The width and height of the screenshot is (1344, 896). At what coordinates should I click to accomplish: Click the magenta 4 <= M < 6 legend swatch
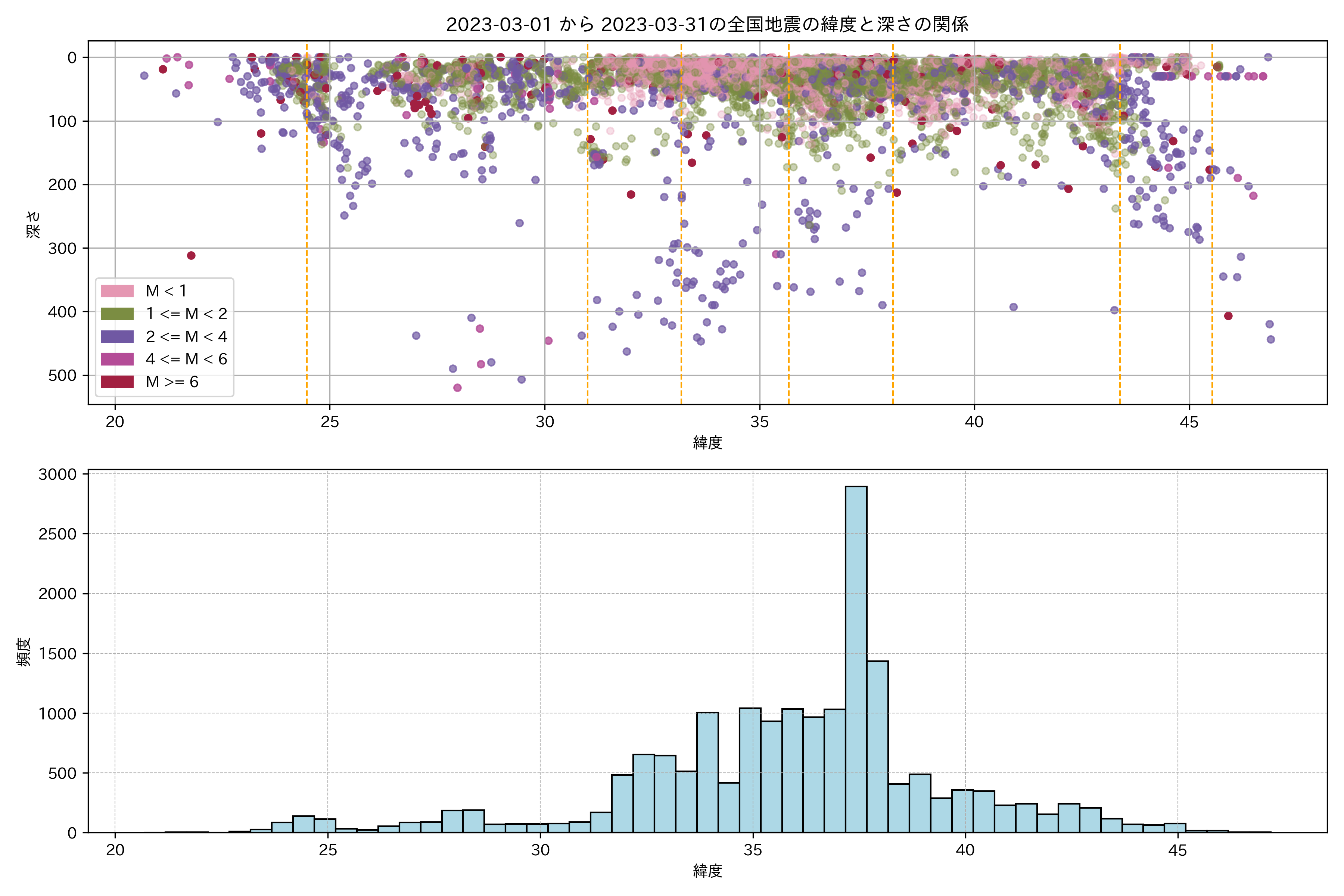117,359
